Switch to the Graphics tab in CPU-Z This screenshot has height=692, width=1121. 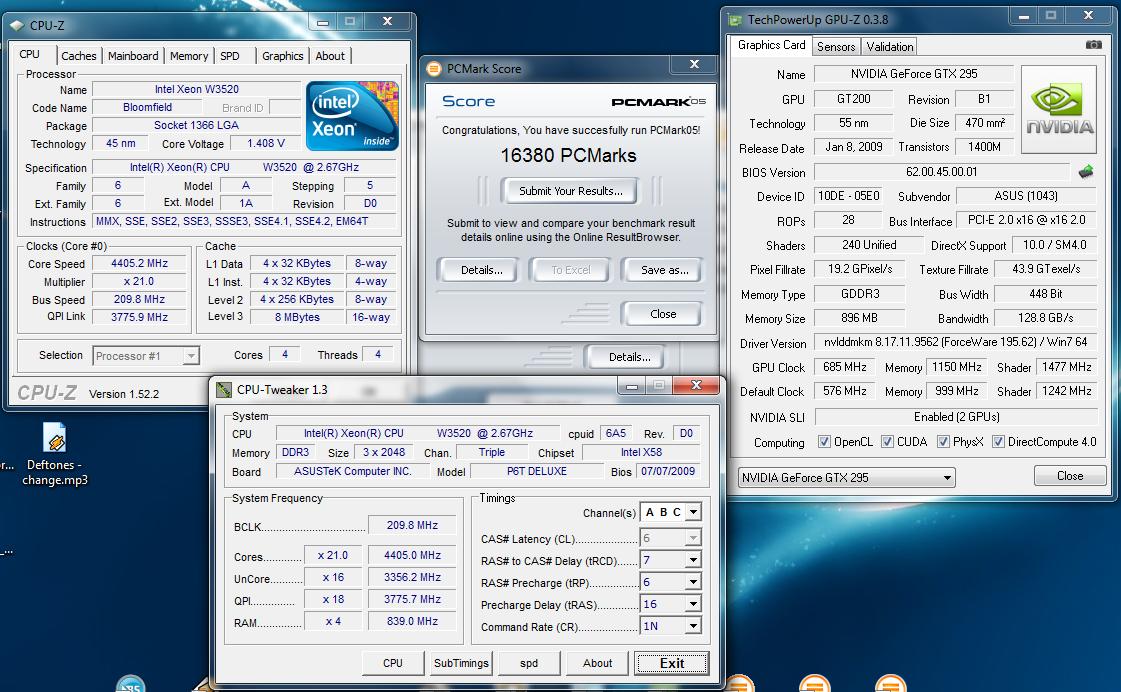(282, 56)
